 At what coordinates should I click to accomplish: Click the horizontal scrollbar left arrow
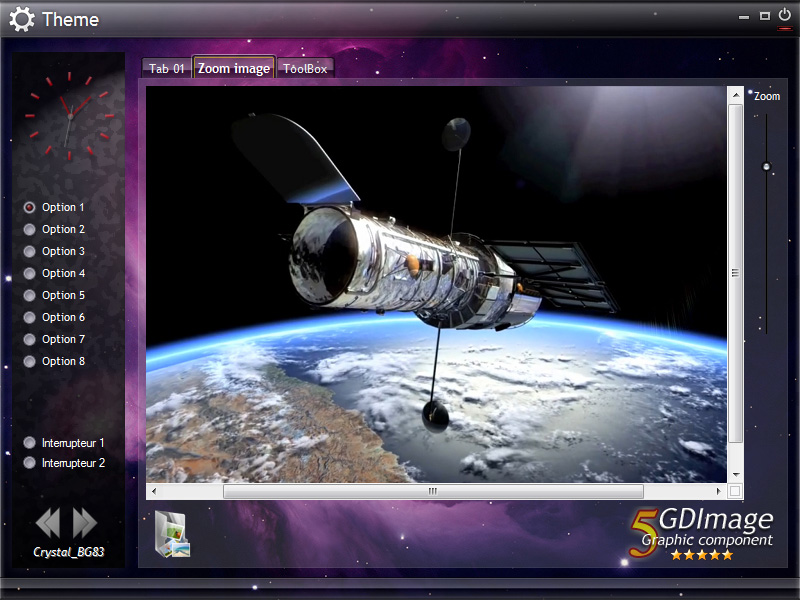point(154,491)
